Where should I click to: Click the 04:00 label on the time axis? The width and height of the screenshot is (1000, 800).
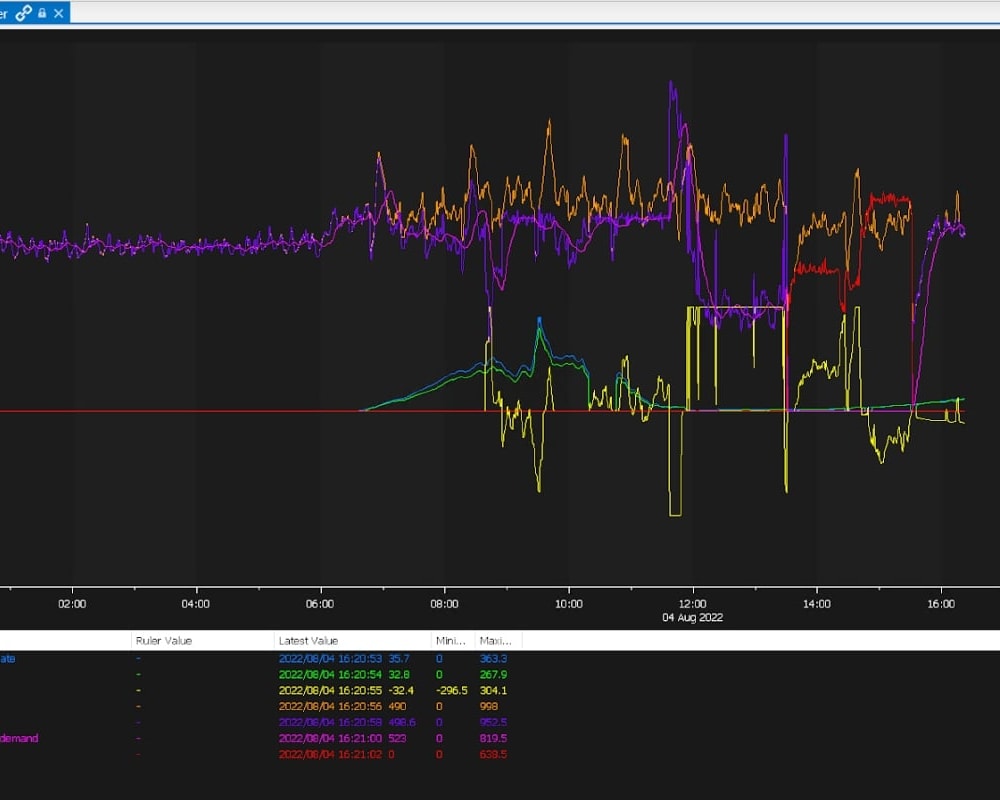[x=196, y=604]
